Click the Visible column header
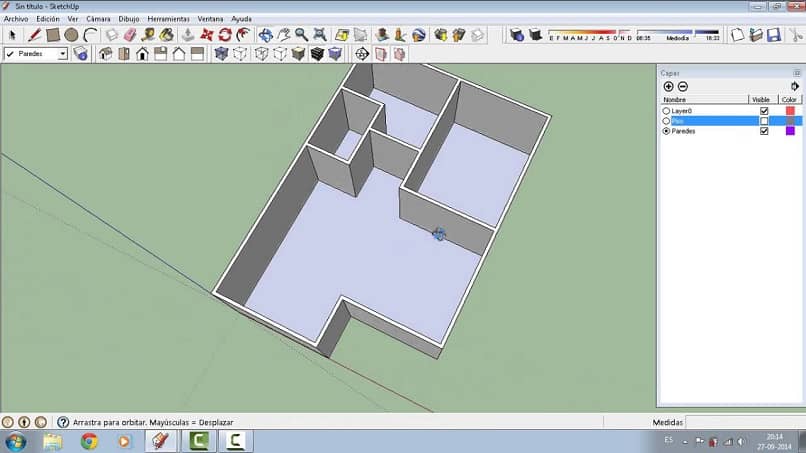The height and width of the screenshot is (453, 806). click(762, 100)
